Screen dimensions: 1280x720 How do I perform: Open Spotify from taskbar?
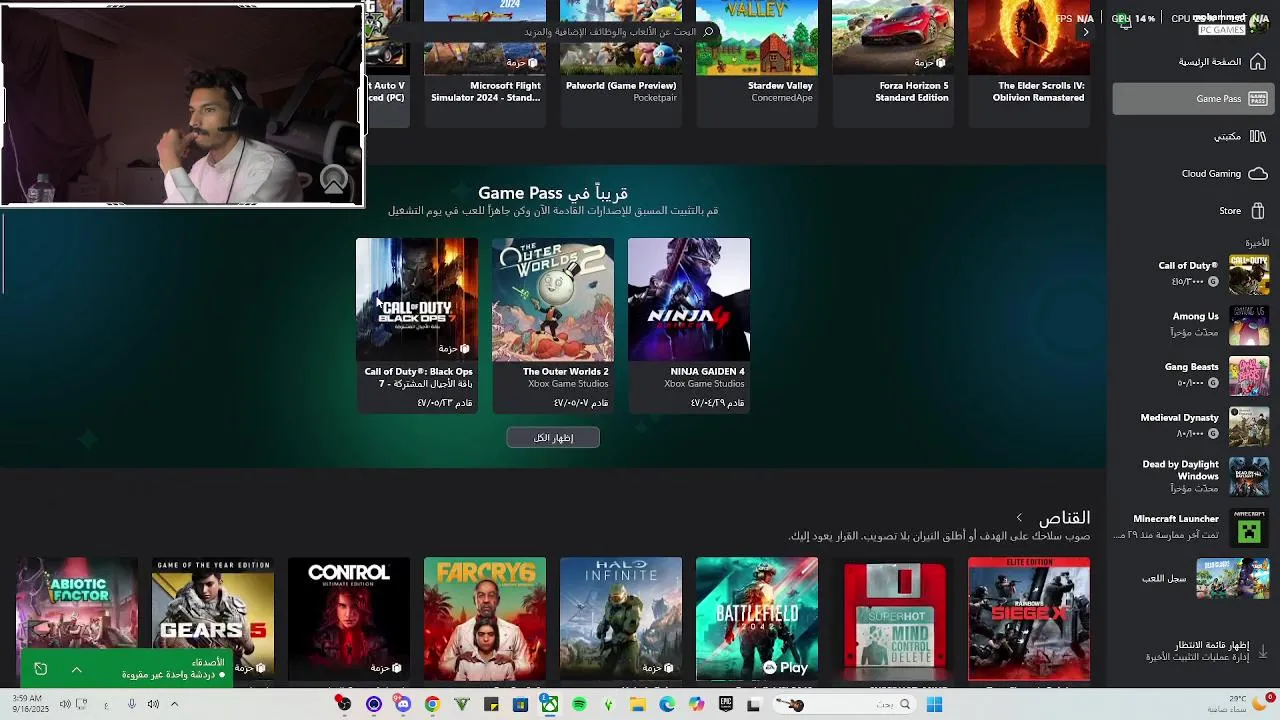(579, 705)
